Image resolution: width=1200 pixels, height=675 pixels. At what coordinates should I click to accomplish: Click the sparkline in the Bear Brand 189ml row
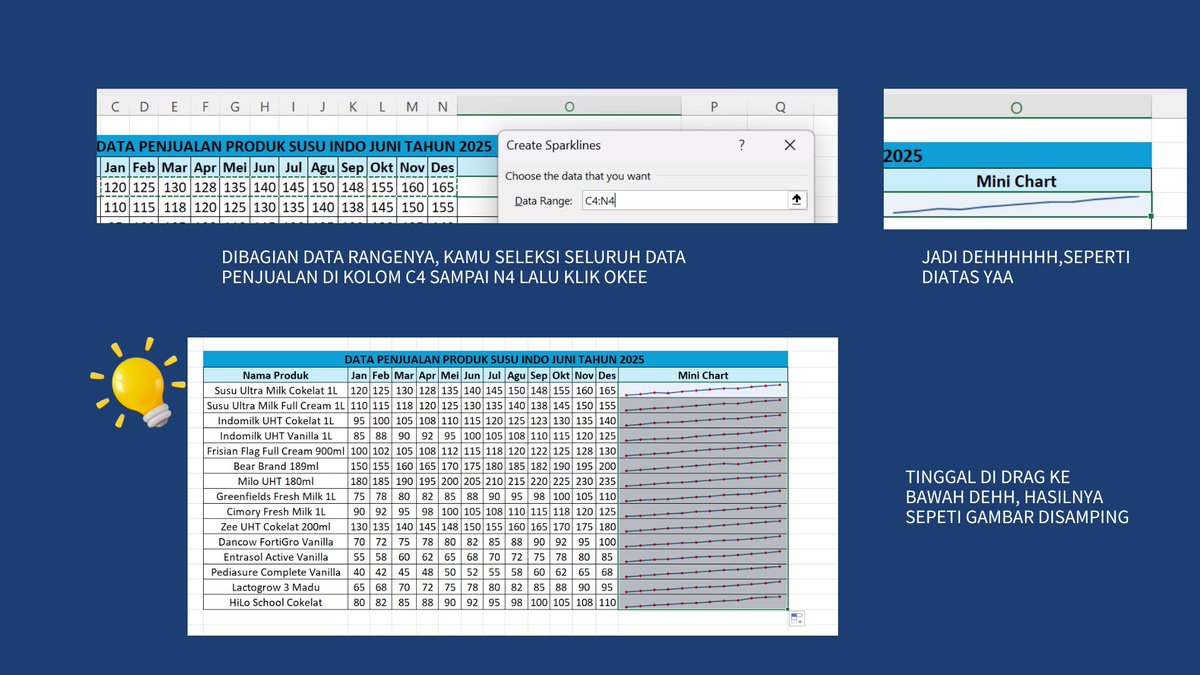tap(703, 466)
